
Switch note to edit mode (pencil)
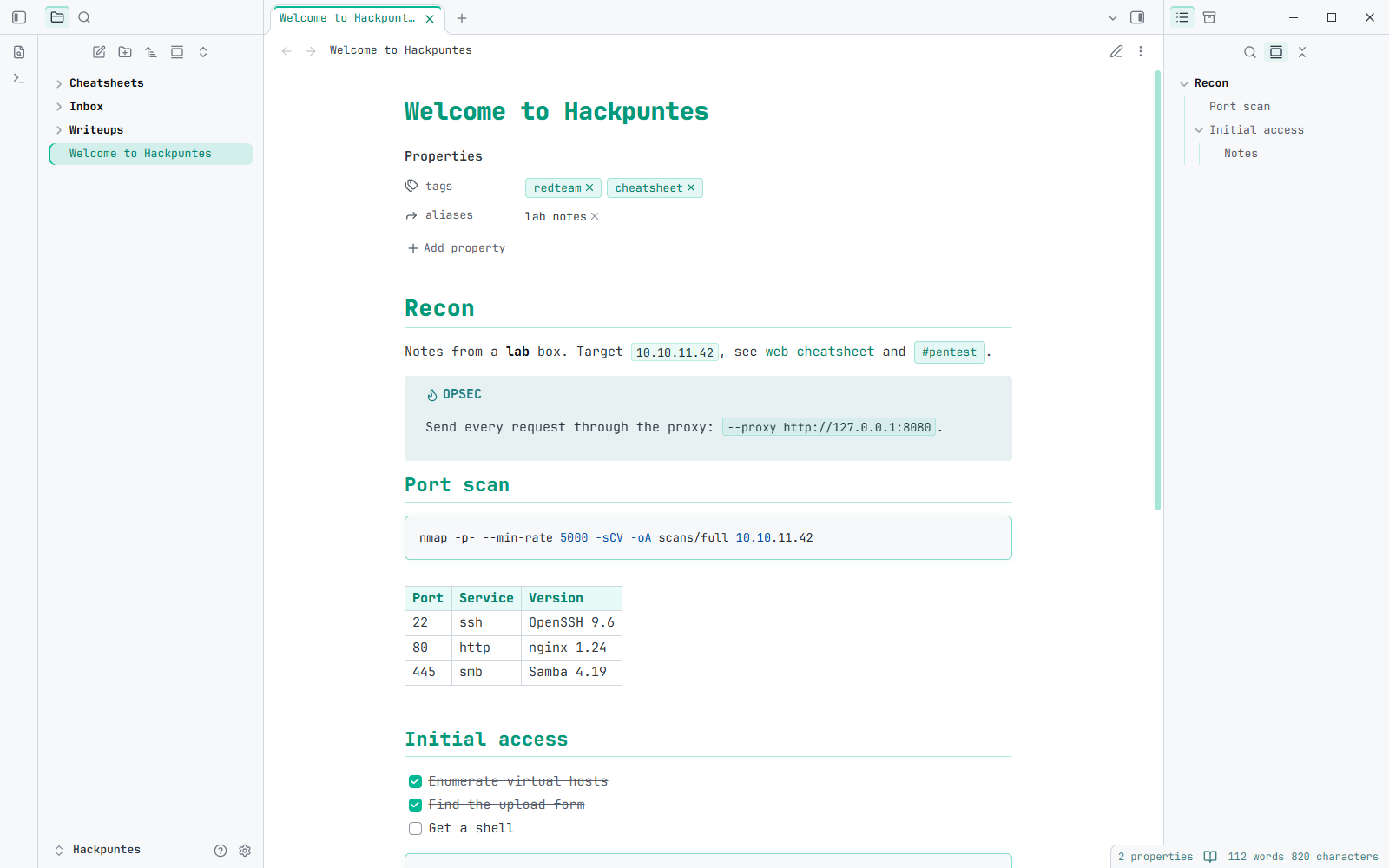click(1116, 51)
